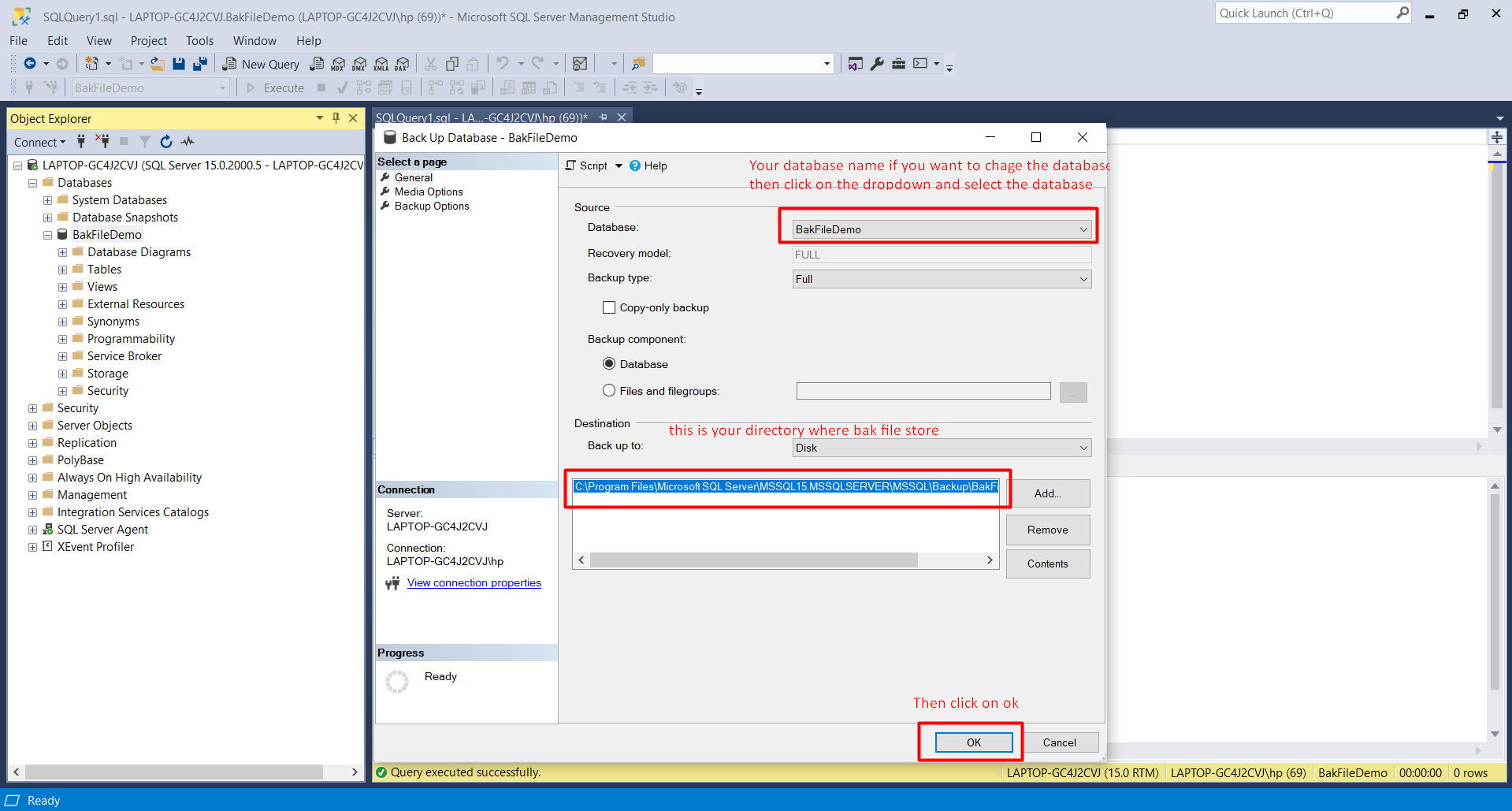1512x811 pixels.
Task: Click horizontal scrollbar thumb in destination list
Action: 754,560
